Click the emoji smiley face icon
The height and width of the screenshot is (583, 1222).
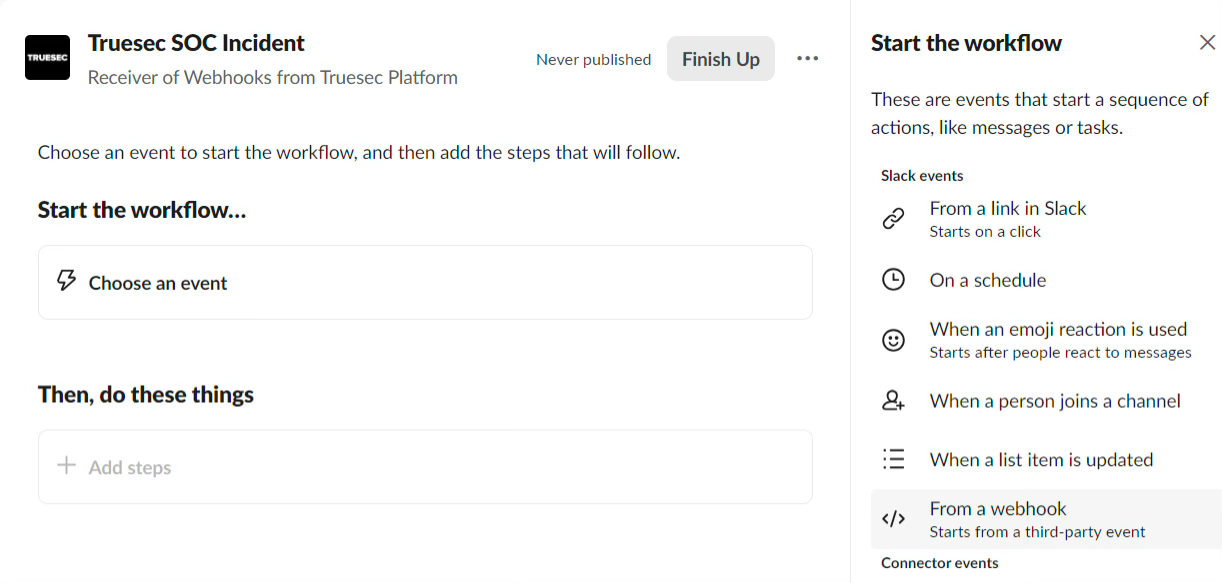[x=893, y=340]
